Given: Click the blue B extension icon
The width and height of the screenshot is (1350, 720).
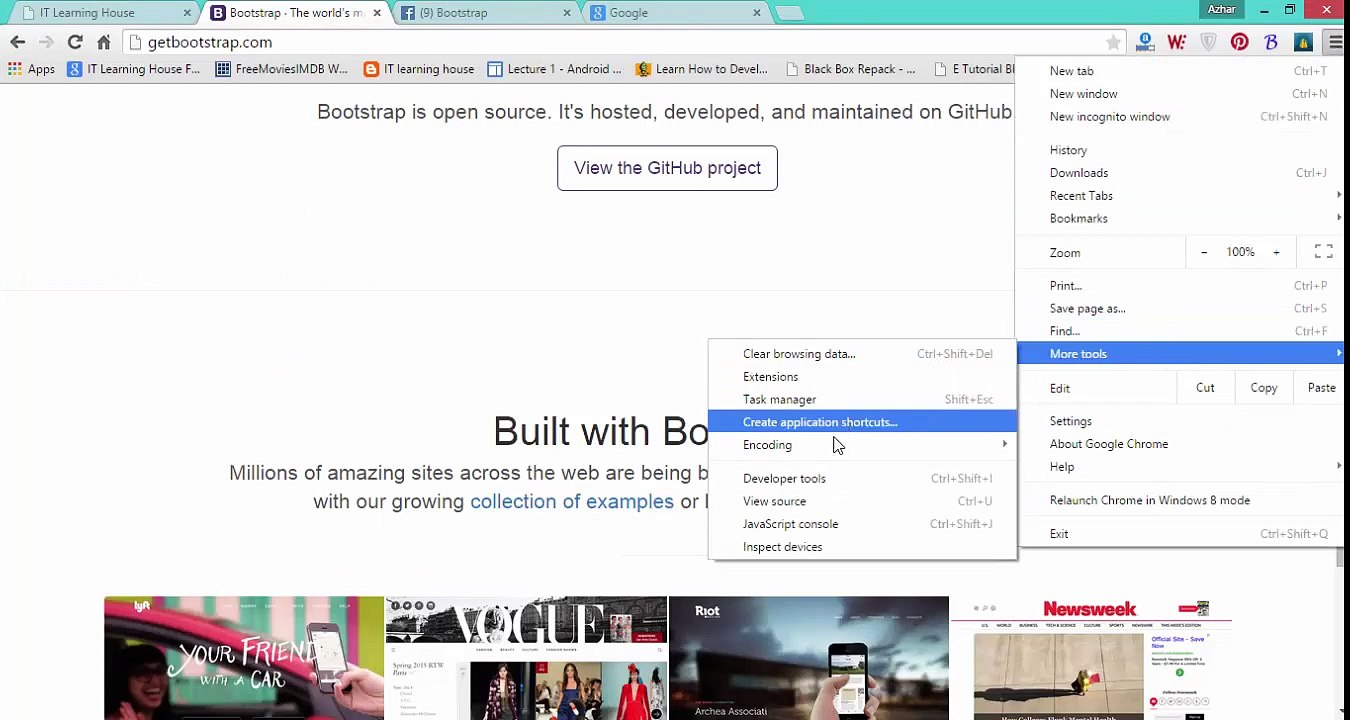Looking at the screenshot, I should pos(1271,42).
